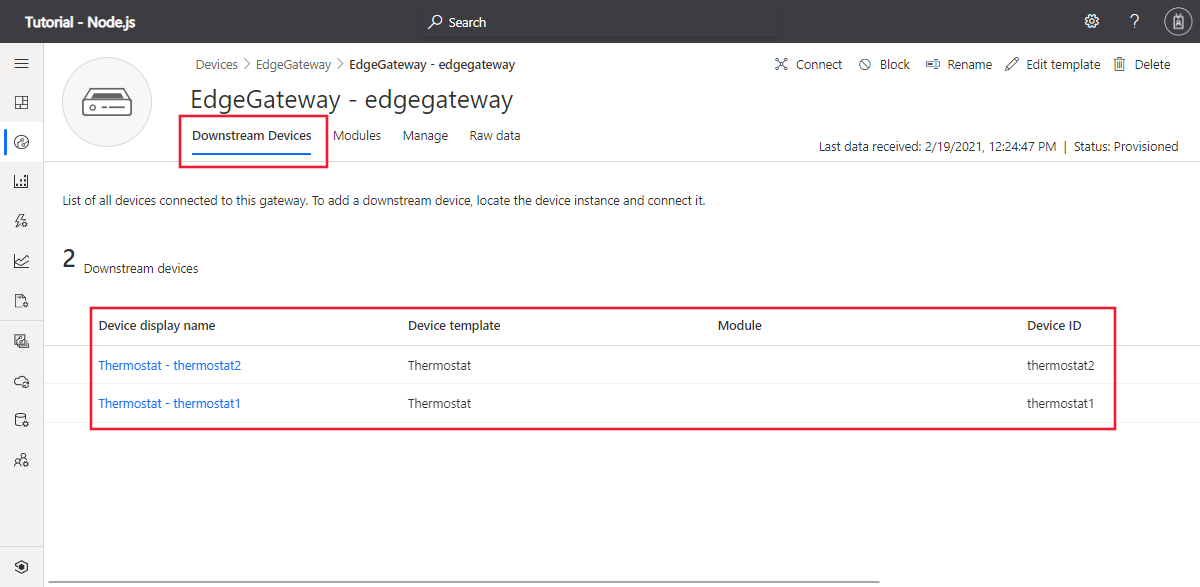Open settings gear in top bar
Screen dimensions: 1200x587
click(x=1092, y=21)
